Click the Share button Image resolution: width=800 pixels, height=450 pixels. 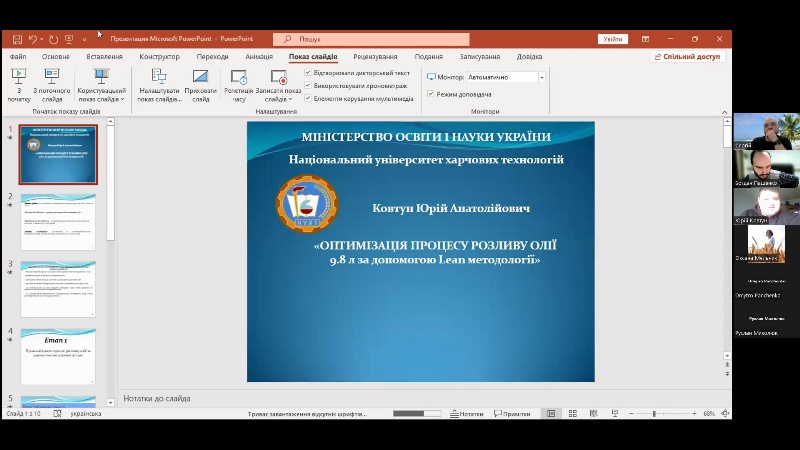pyautogui.click(x=687, y=57)
